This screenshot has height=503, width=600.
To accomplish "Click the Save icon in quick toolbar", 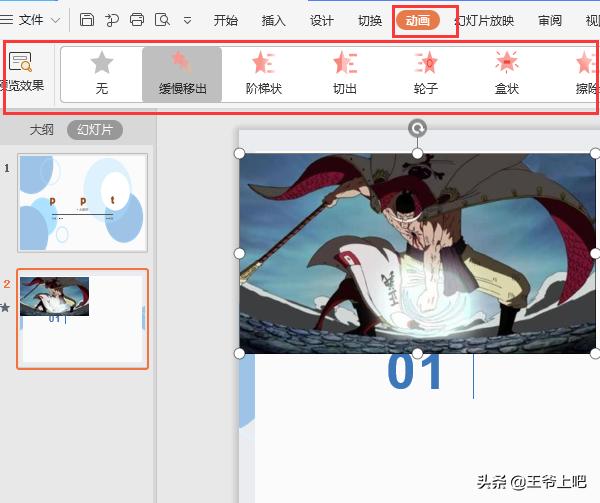I will pos(87,20).
